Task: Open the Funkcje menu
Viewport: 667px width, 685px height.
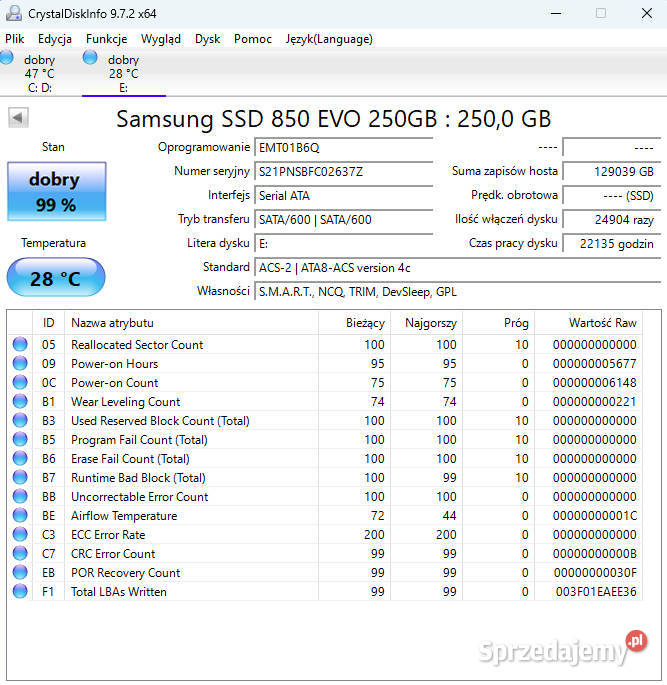Action: tap(106, 39)
